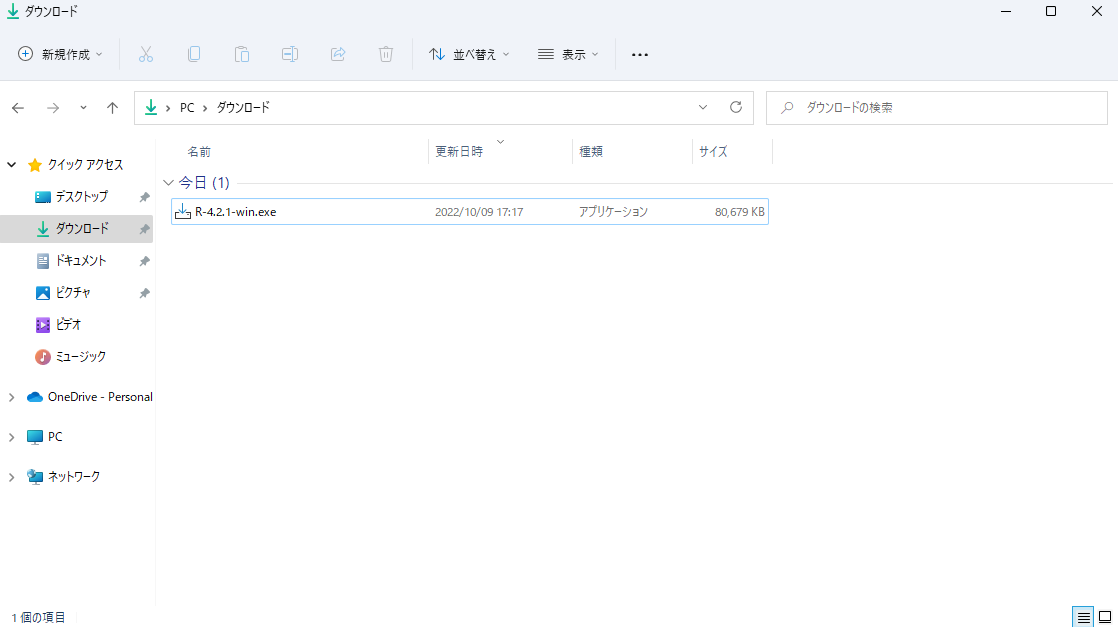Click the Rename icon in toolbar
Viewport: 1118px width, 627px height.
pos(289,54)
